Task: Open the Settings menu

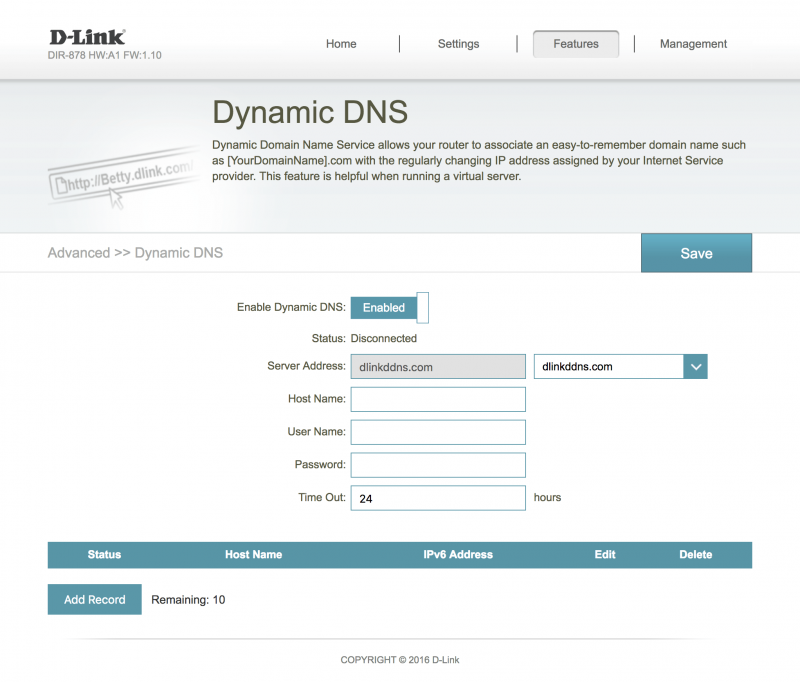Action: (x=458, y=44)
